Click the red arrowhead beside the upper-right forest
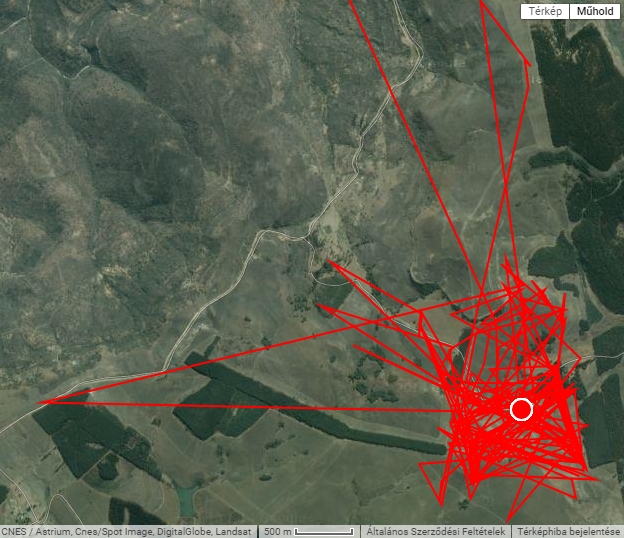 click(528, 62)
